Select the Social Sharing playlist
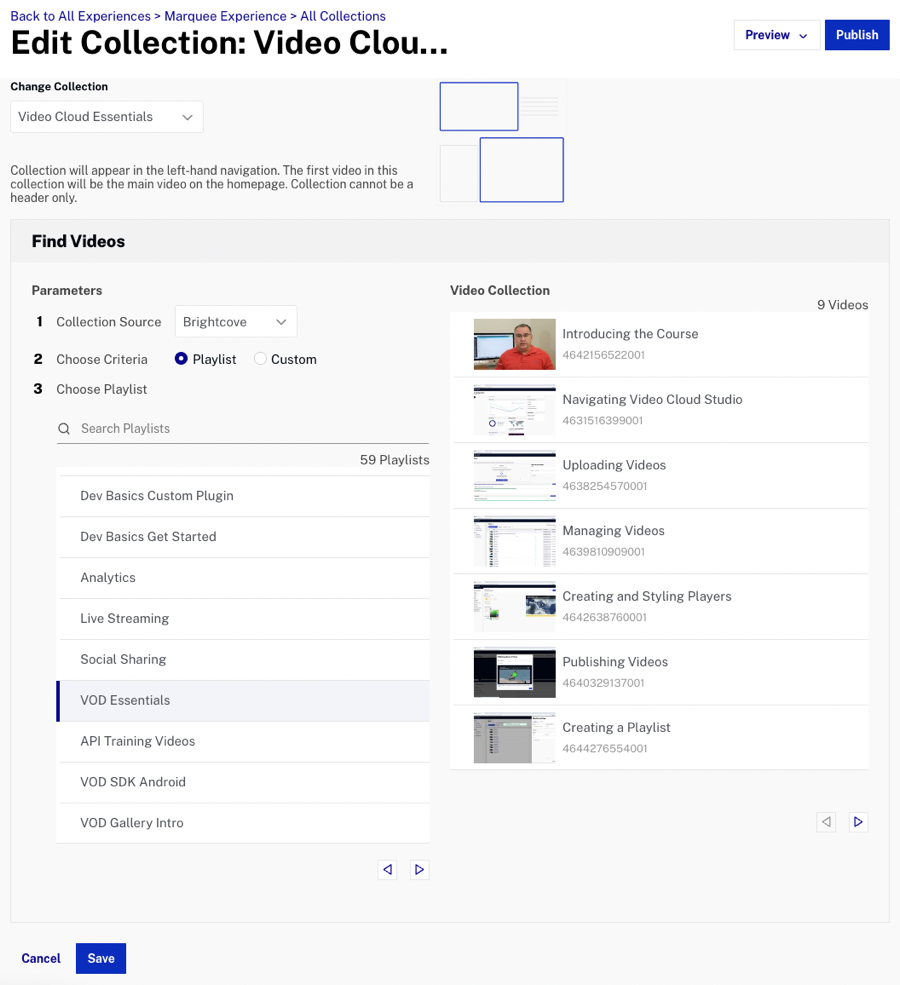This screenshot has width=900, height=985. 244,659
